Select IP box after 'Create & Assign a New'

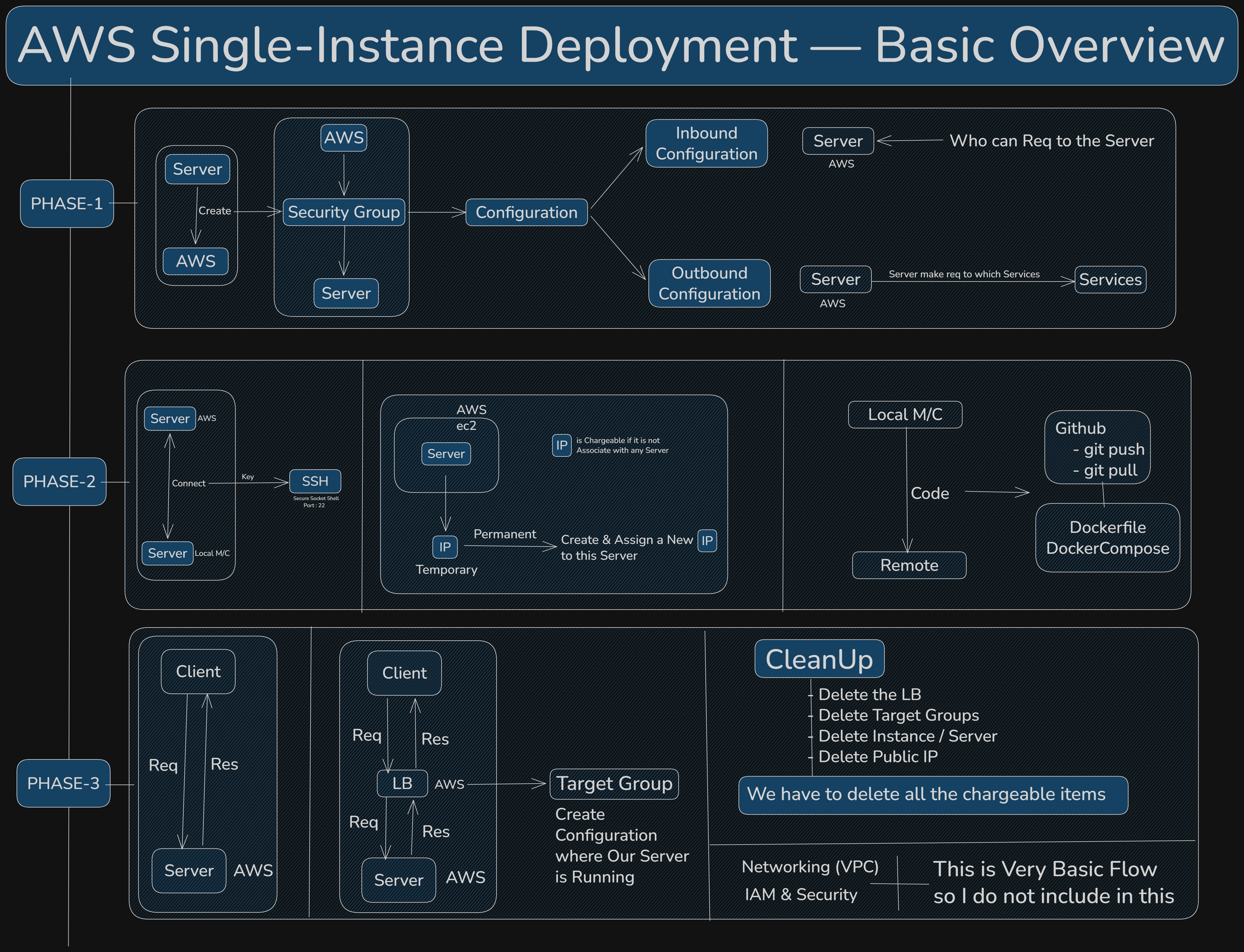(707, 541)
